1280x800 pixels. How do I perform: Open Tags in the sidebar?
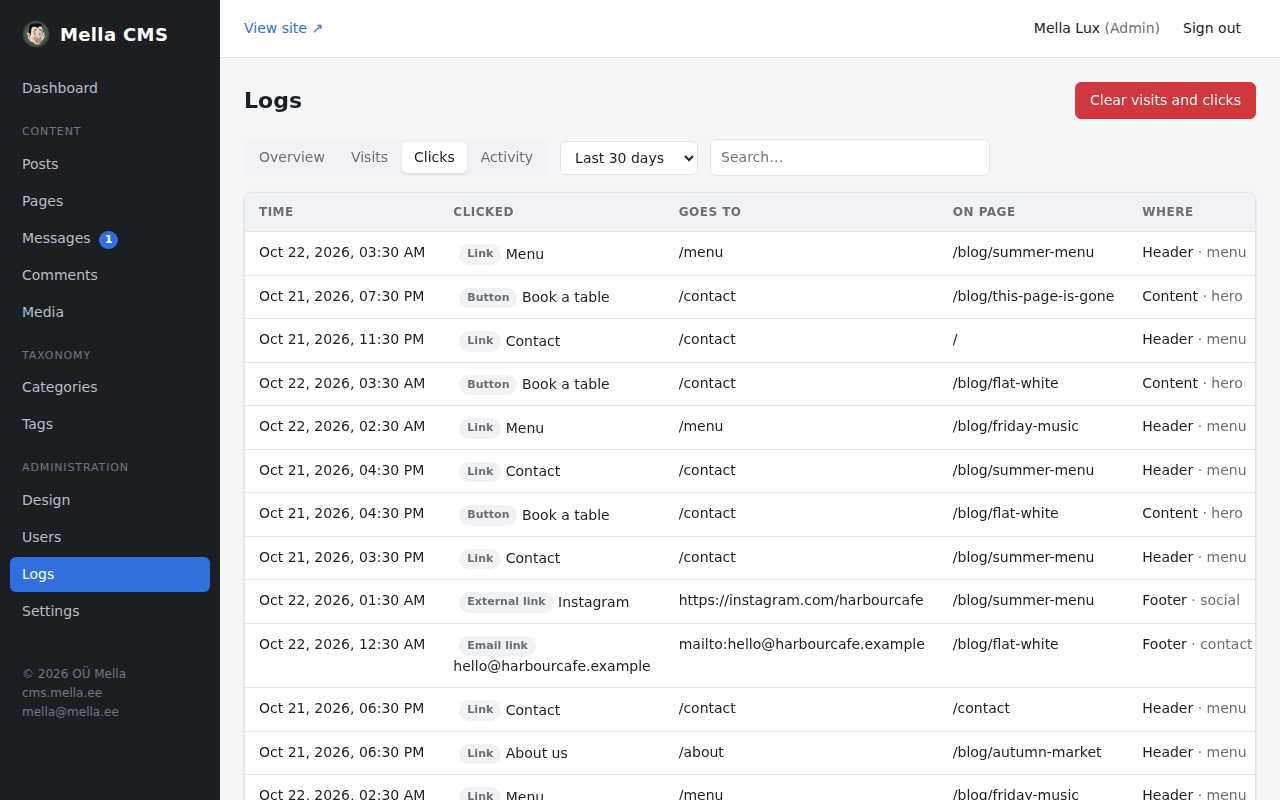(x=110, y=424)
